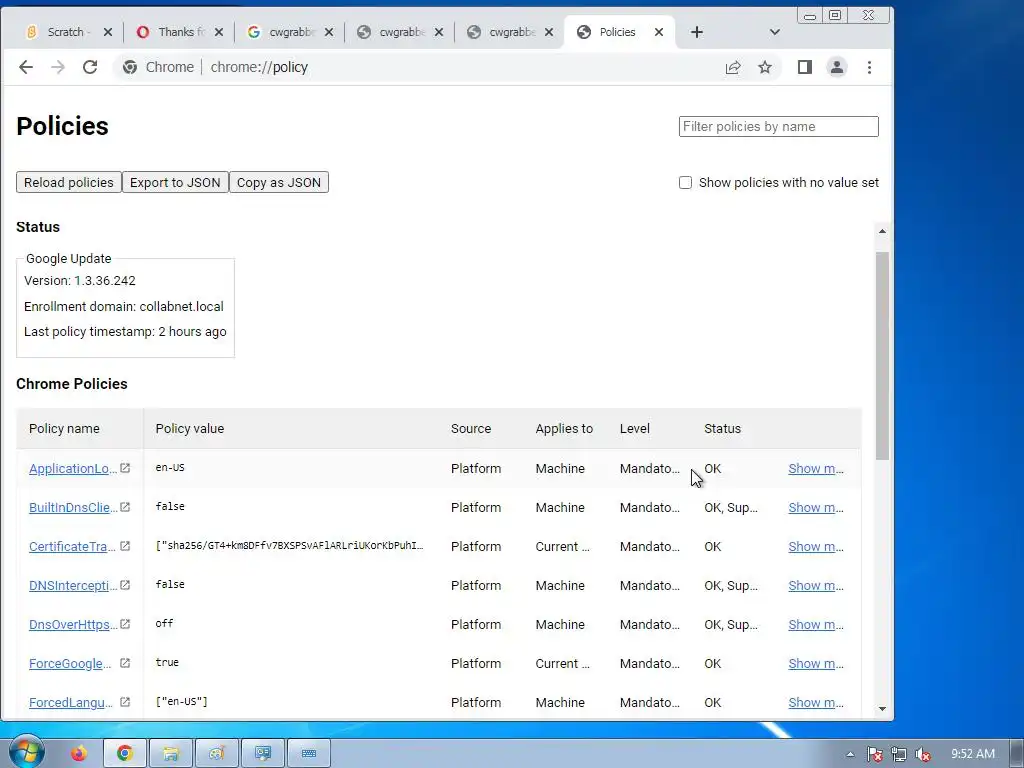Open the side panel icon

[805, 67]
